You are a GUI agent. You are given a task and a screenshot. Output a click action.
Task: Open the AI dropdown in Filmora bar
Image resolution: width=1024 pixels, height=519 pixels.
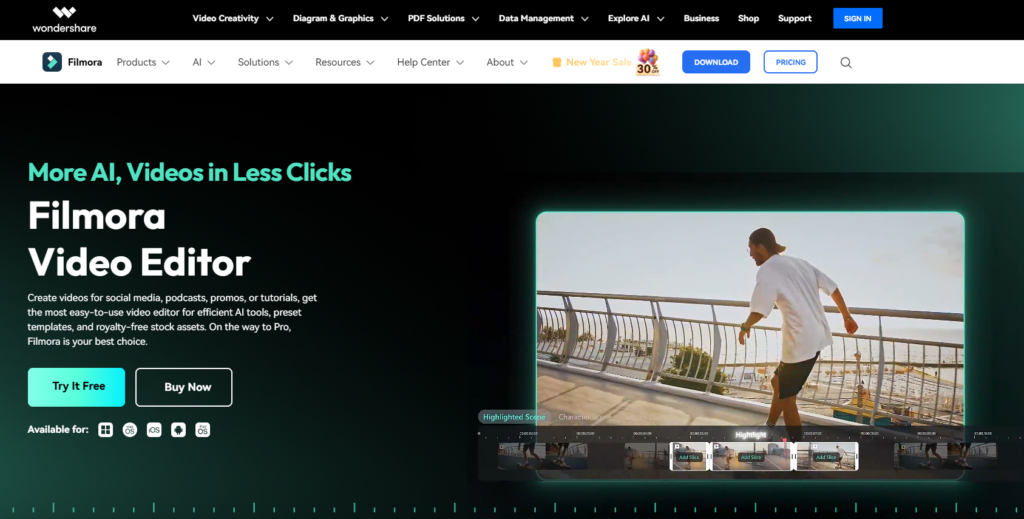204,62
